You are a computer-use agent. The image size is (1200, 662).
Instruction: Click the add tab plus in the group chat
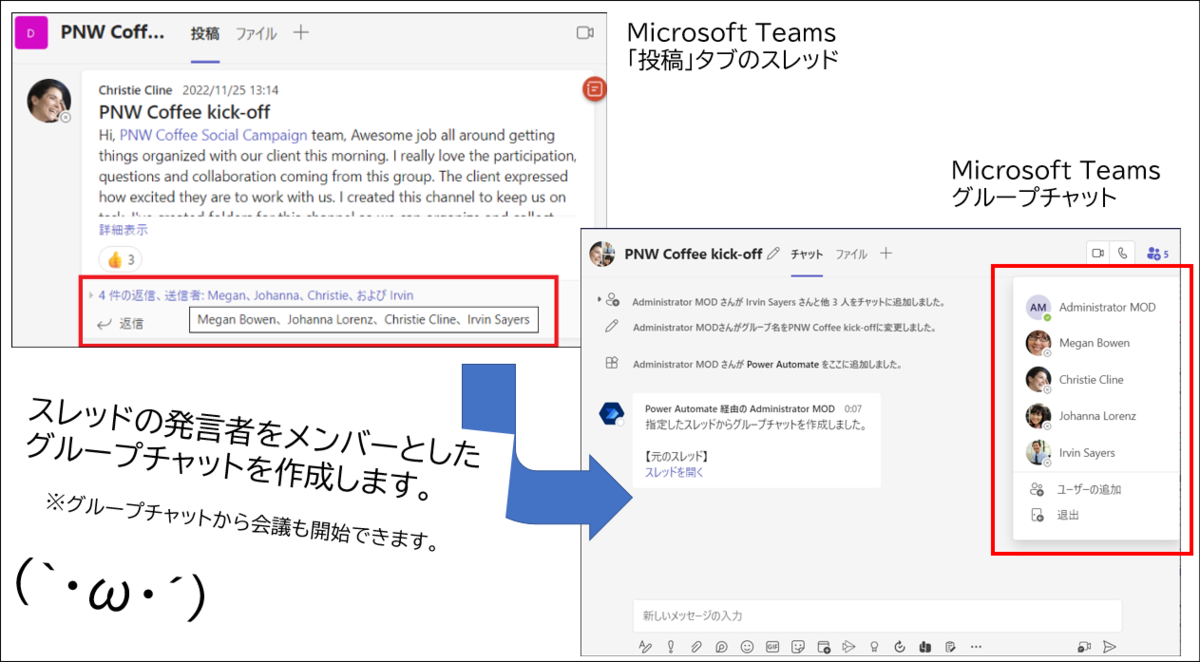pyautogui.click(x=886, y=254)
